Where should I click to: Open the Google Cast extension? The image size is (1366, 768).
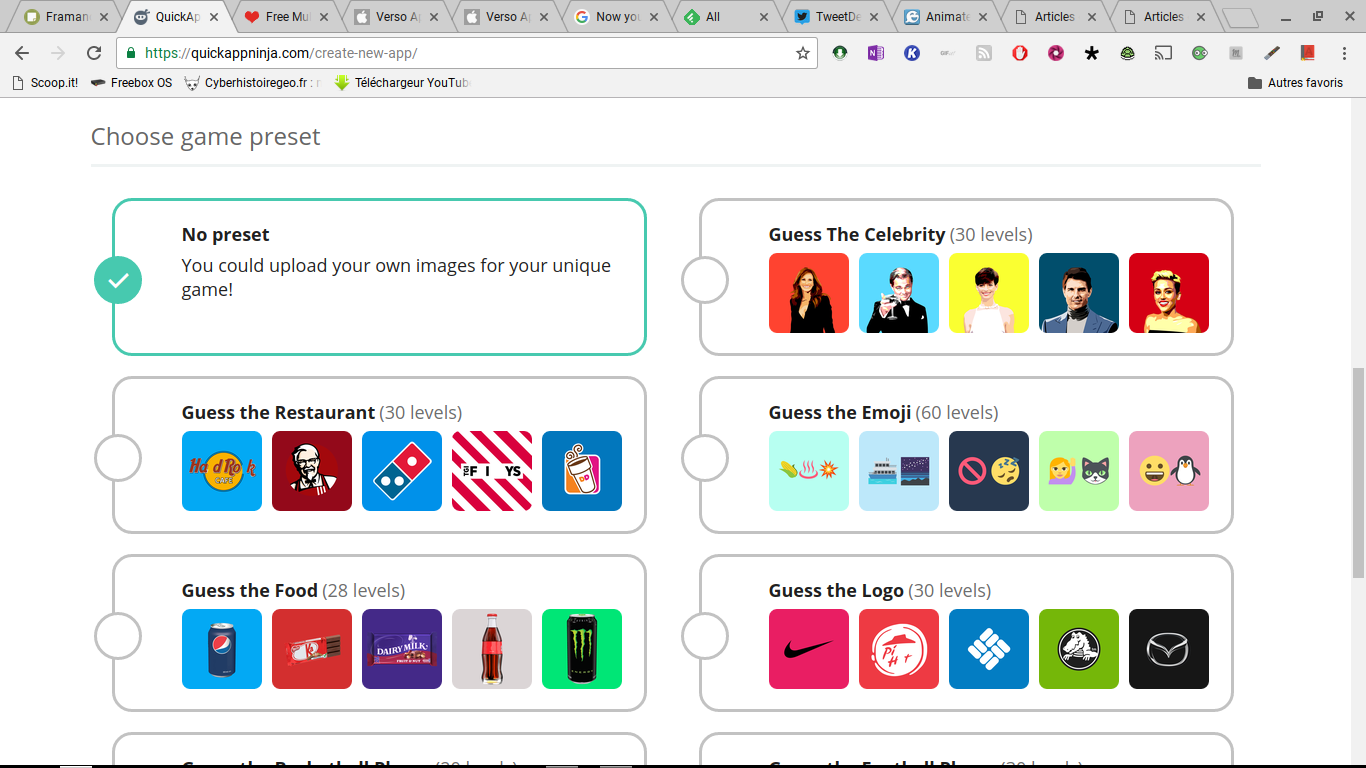click(x=1164, y=53)
